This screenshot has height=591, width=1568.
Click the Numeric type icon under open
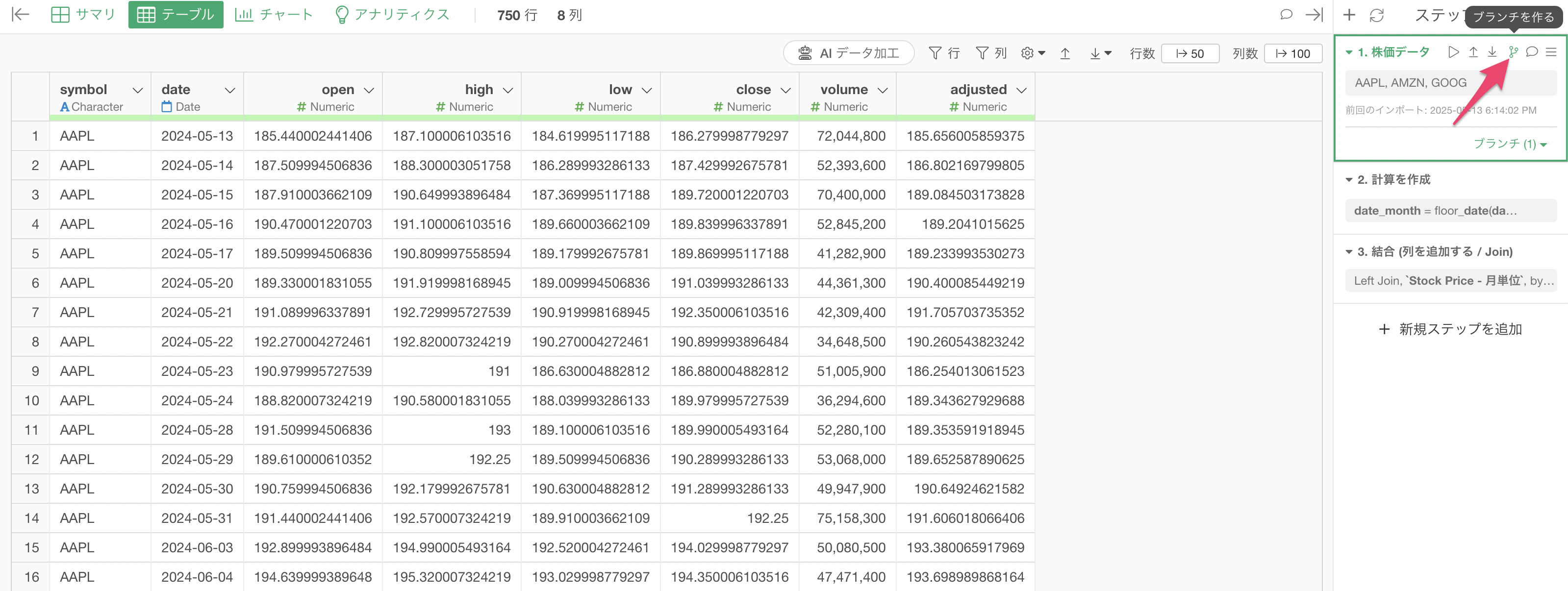tap(302, 107)
